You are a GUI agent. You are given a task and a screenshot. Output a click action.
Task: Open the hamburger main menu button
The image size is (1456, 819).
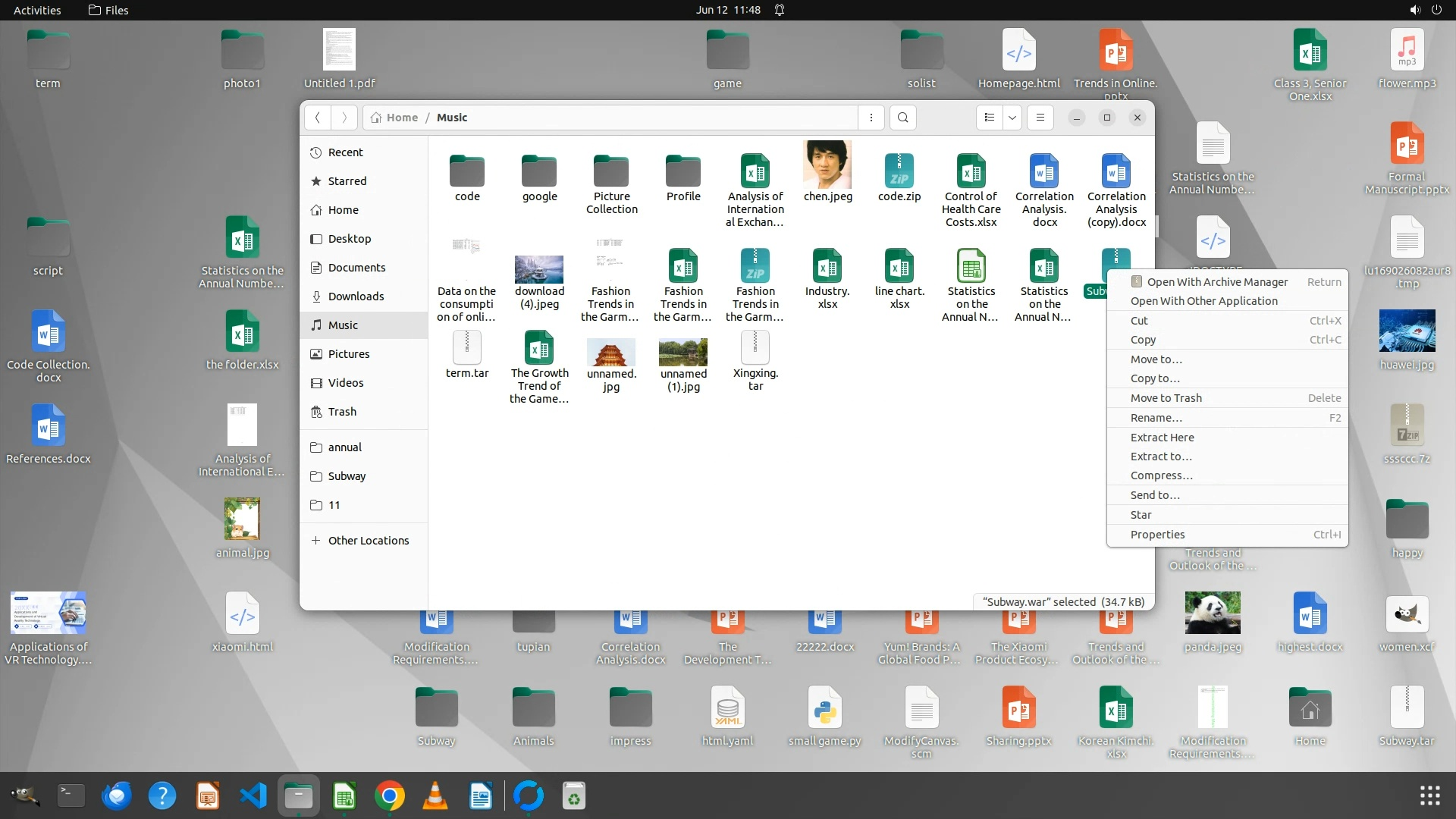point(1040,118)
